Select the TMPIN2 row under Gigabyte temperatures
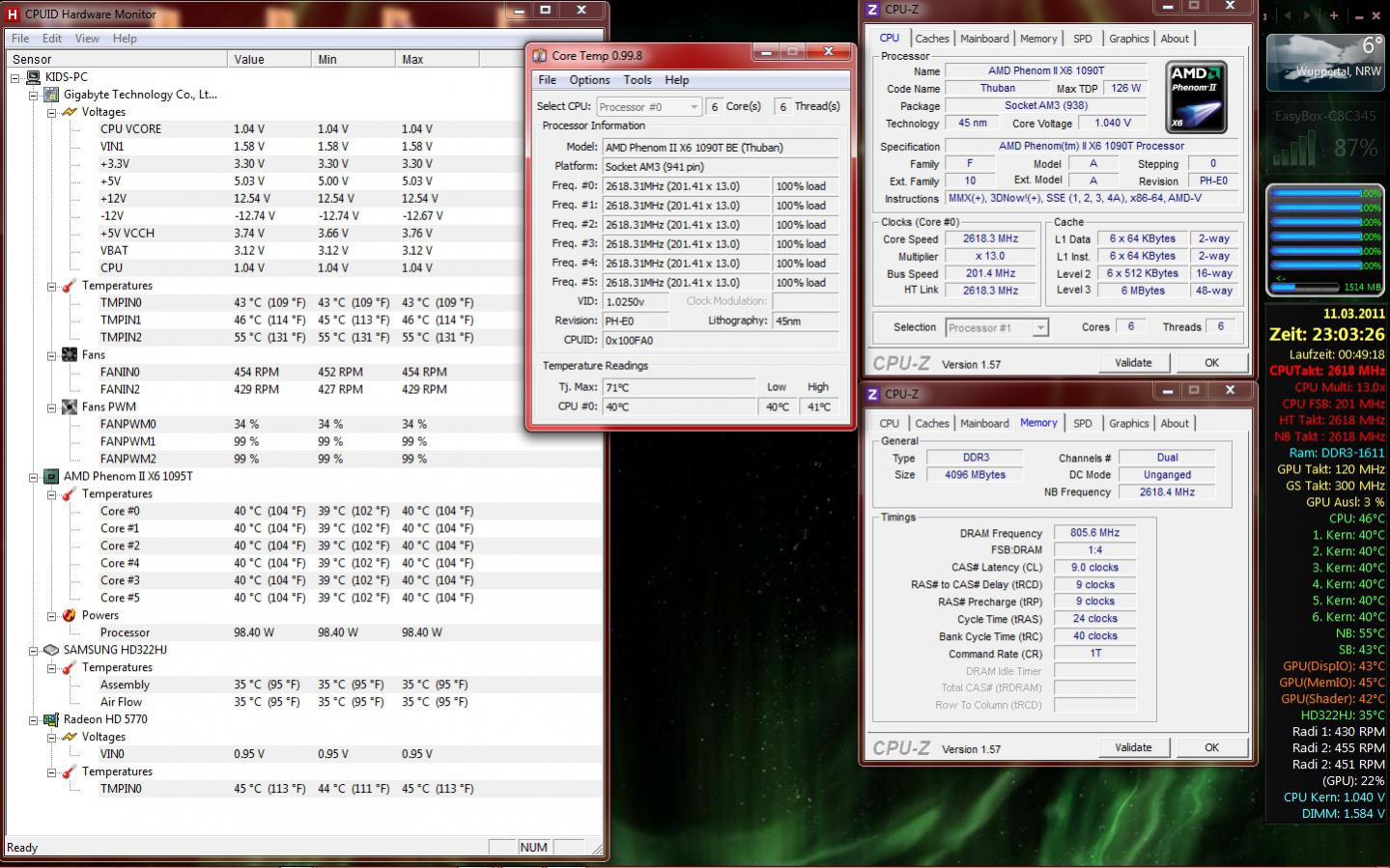Viewport: 1390px width, 868px height. pyautogui.click(x=302, y=338)
